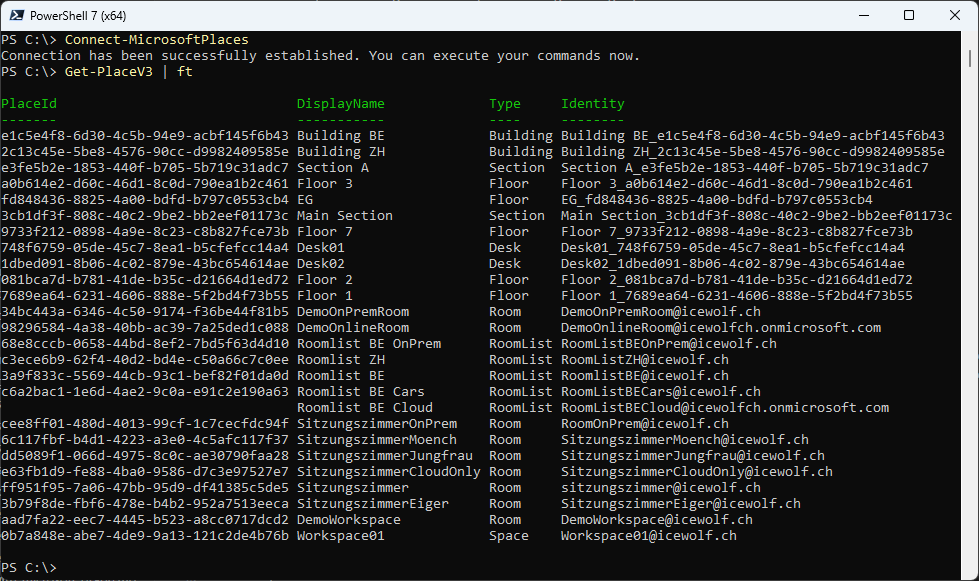Click the Building BE display name
979x581 pixels.
(340, 136)
